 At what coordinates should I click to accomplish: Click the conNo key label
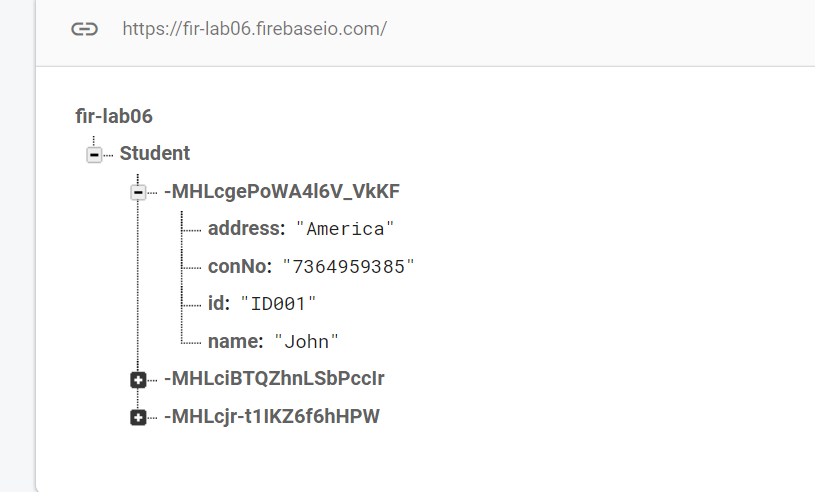(240, 267)
